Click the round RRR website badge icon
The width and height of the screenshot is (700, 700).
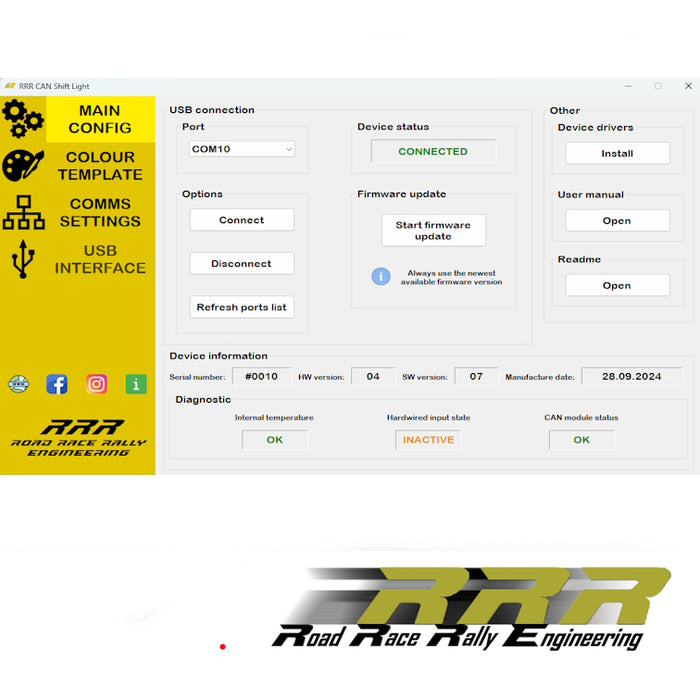[18, 384]
